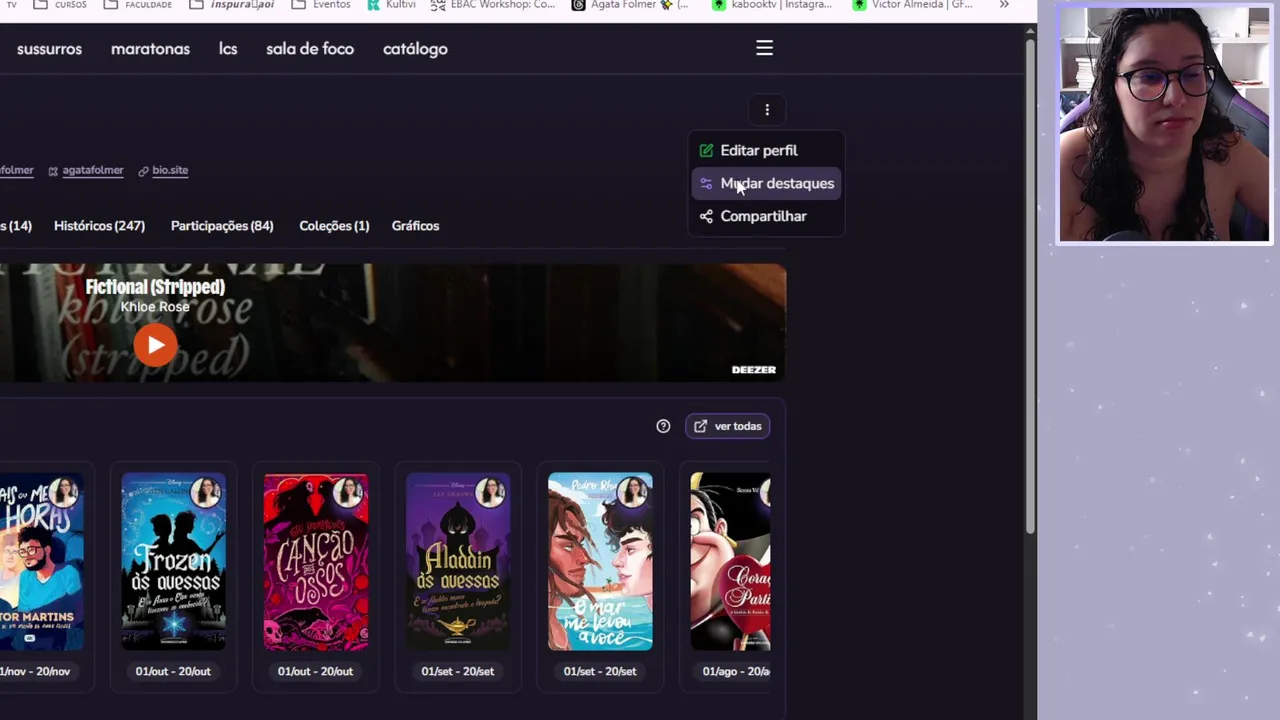The width and height of the screenshot is (1280, 720).
Task: Open Aladdin às avessas book cover
Action: pyautogui.click(x=457, y=562)
